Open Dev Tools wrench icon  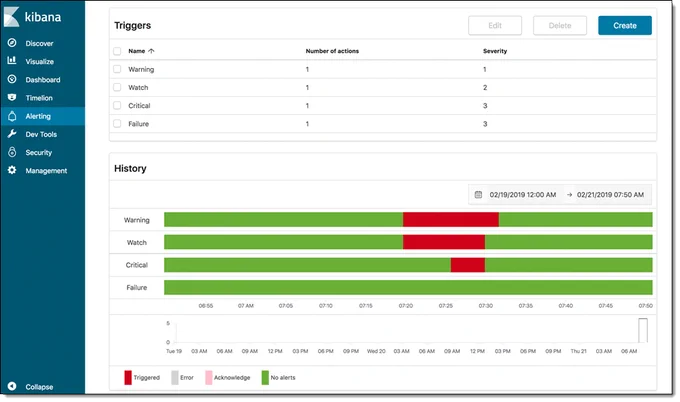12,134
